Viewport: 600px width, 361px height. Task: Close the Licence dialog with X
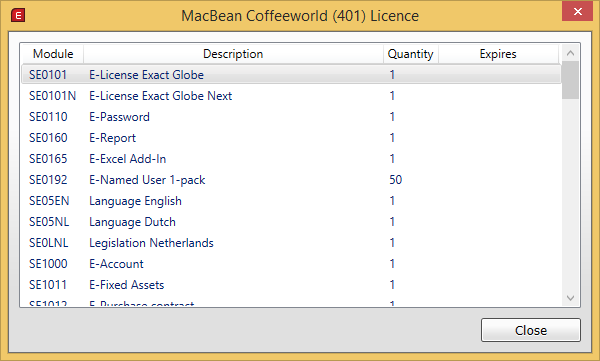[577, 11]
